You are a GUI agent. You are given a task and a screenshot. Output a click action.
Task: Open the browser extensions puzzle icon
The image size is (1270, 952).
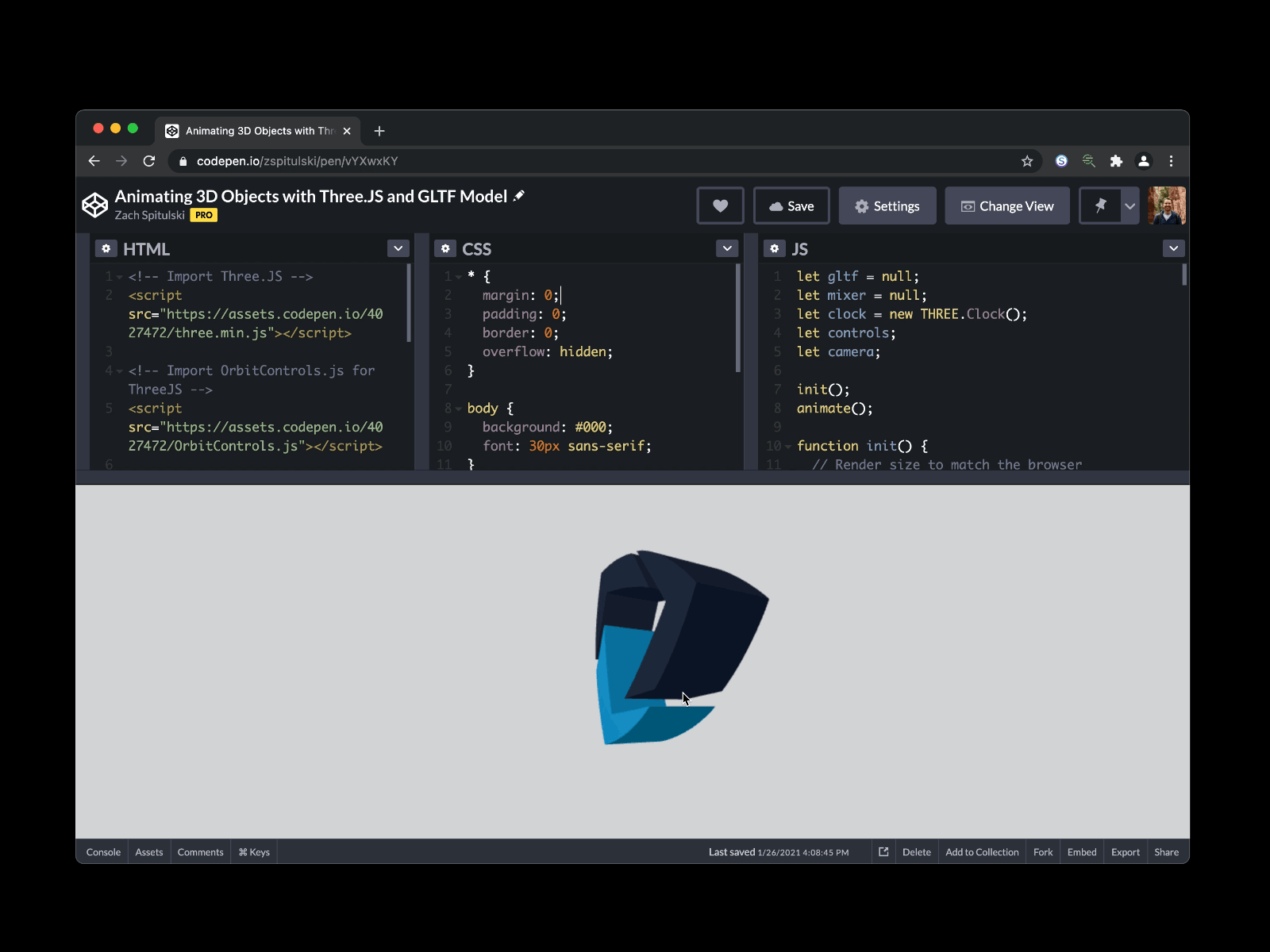(1116, 161)
